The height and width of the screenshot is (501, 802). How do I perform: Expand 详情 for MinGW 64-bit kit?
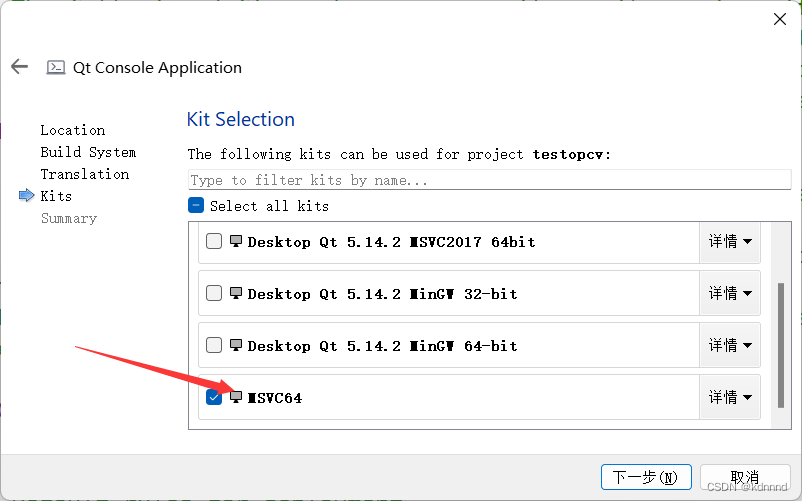tap(730, 346)
